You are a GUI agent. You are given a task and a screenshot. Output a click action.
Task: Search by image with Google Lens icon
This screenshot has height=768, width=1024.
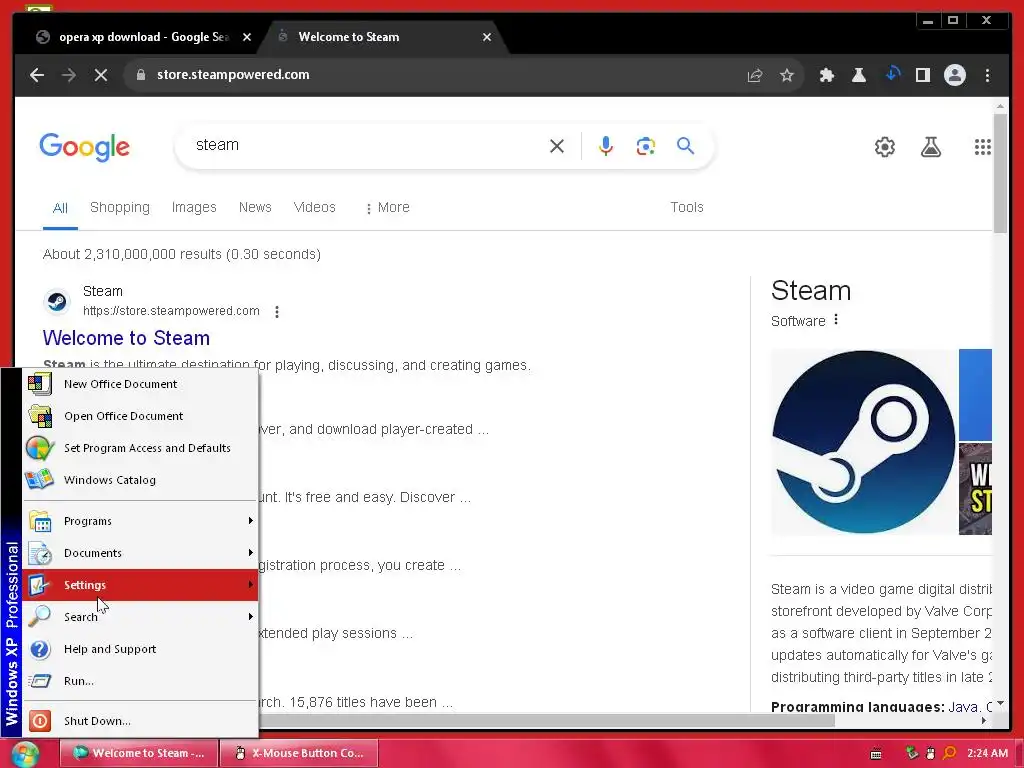(645, 146)
